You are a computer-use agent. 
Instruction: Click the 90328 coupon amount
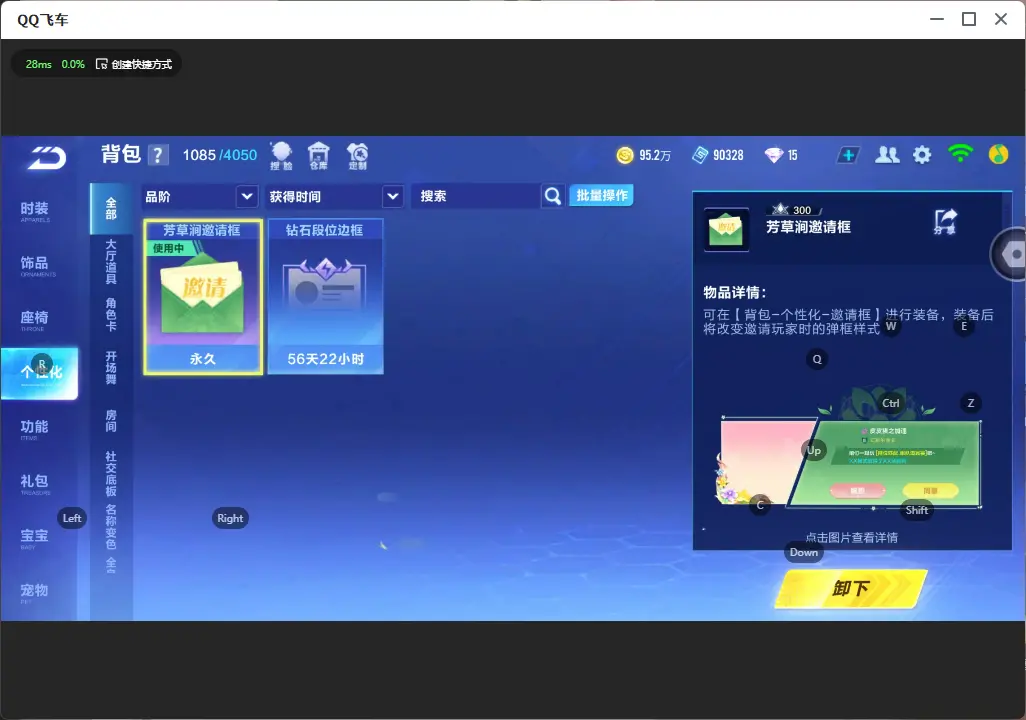coord(728,155)
